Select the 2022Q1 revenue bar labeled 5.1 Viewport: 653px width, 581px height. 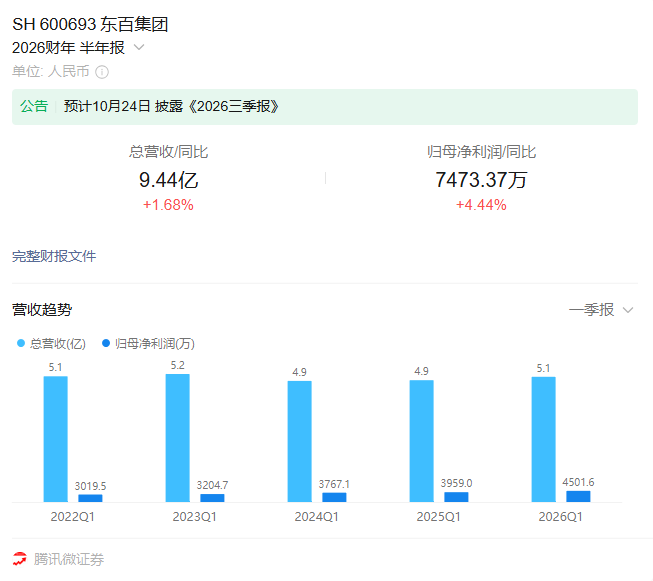click(x=55, y=439)
